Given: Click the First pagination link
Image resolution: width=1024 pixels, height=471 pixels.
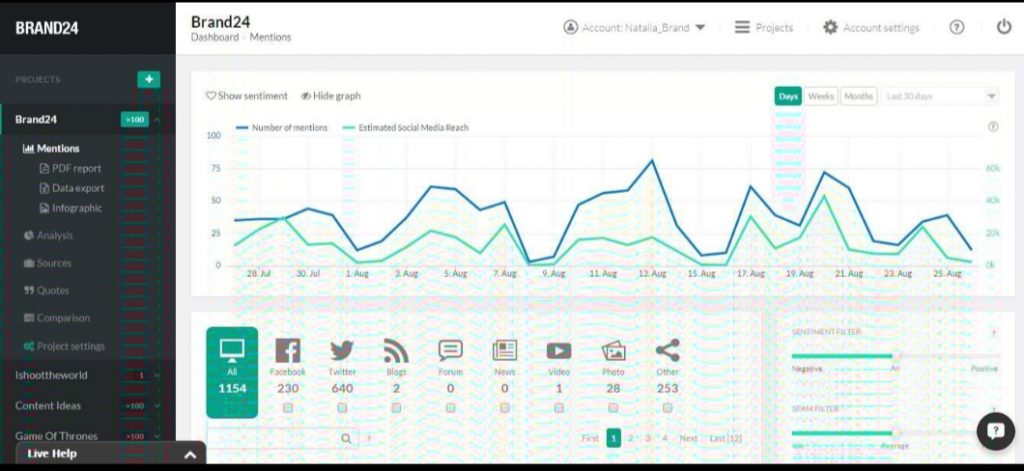Looking at the screenshot, I should 590,438.
